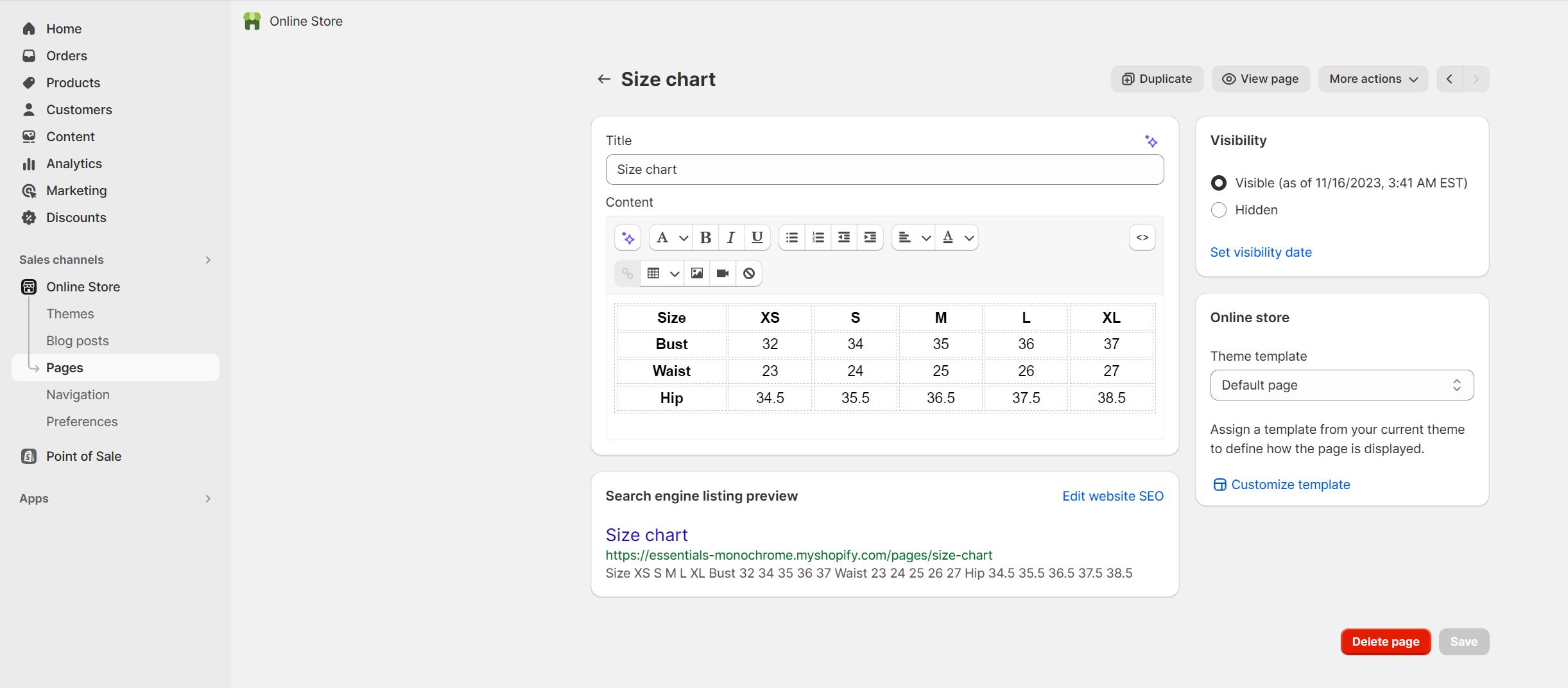Select the Visible radio button
1568x688 pixels.
1218,183
